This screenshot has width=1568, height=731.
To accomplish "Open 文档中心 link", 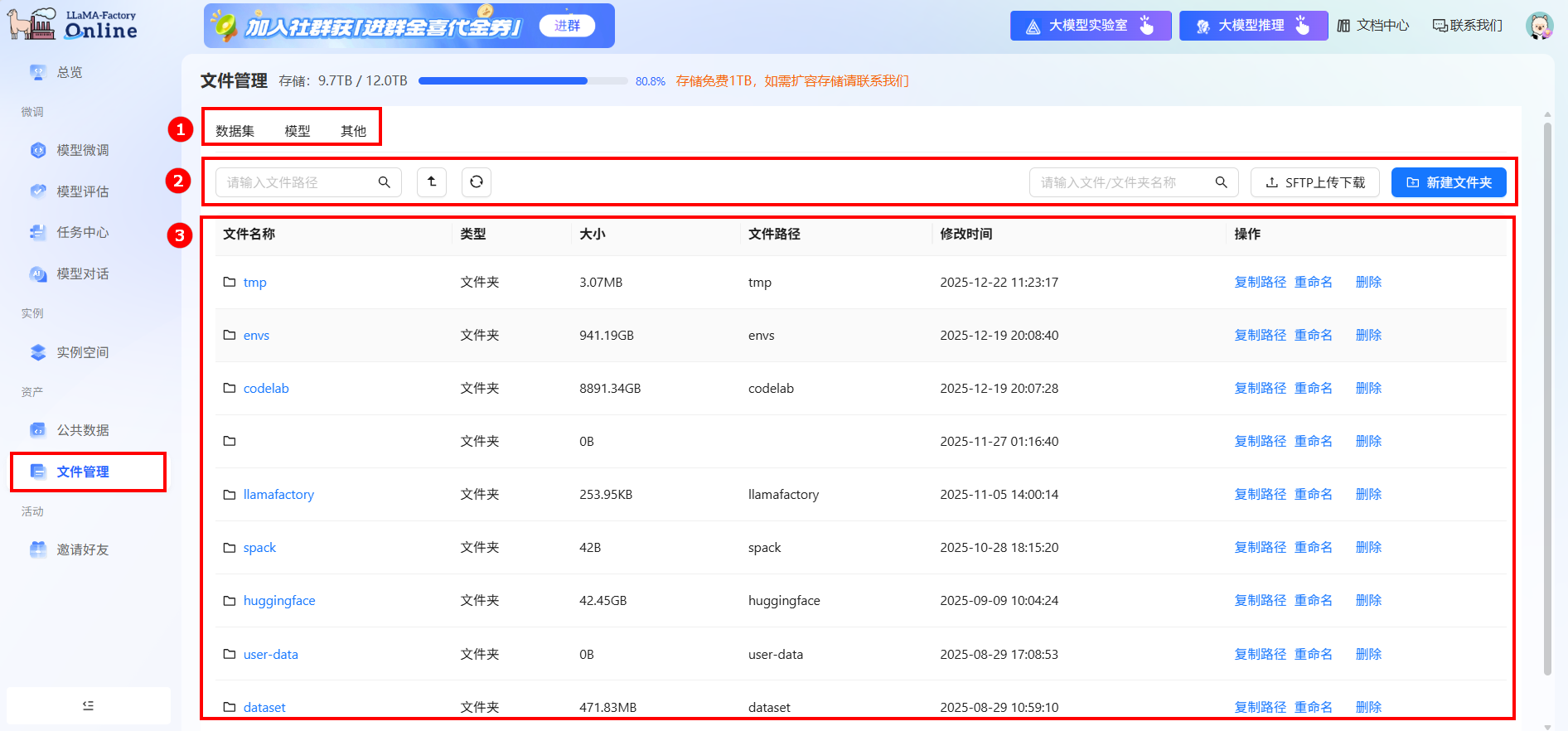I will coord(1373,26).
